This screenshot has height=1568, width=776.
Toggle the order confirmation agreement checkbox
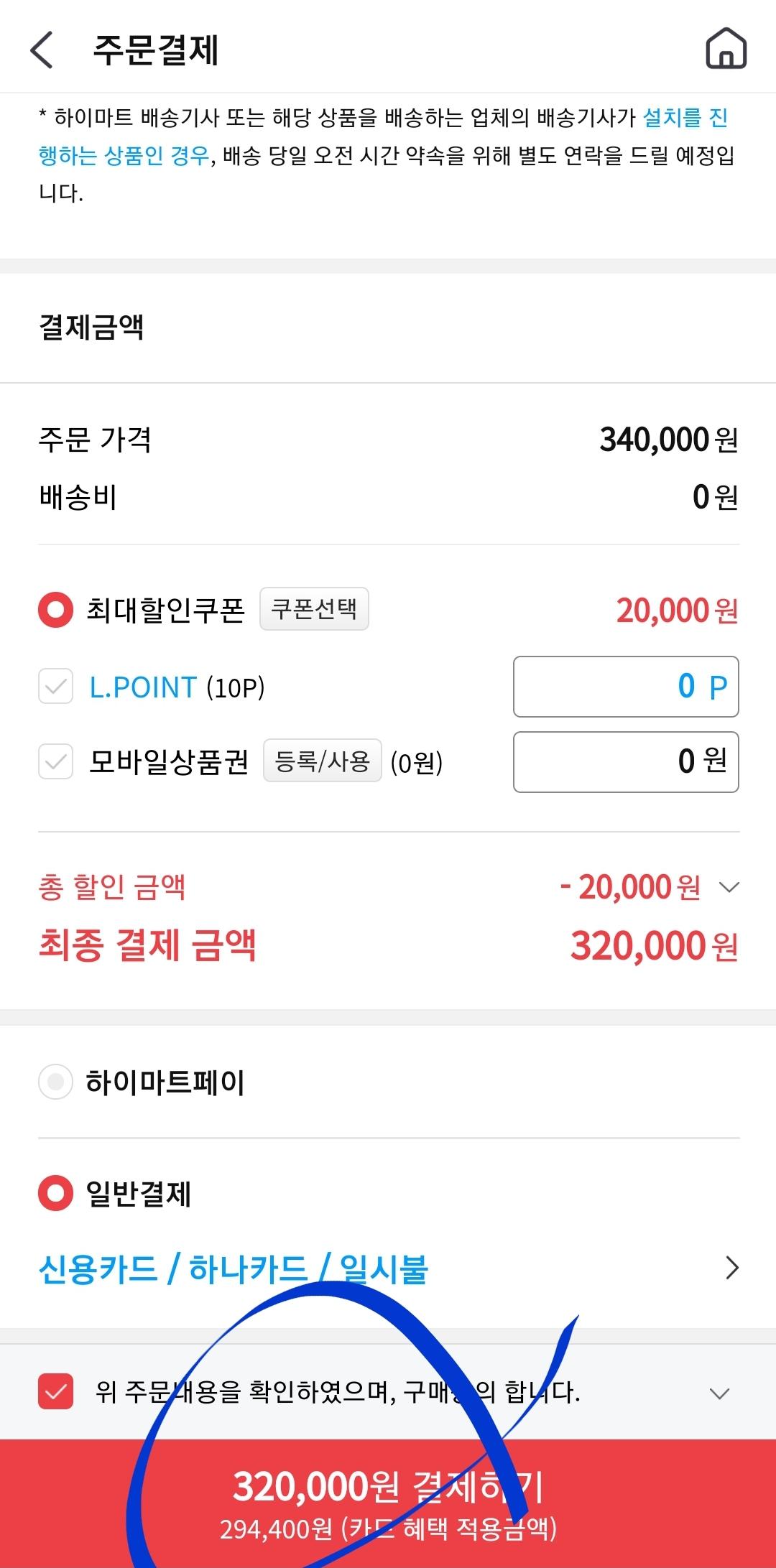coord(55,1391)
